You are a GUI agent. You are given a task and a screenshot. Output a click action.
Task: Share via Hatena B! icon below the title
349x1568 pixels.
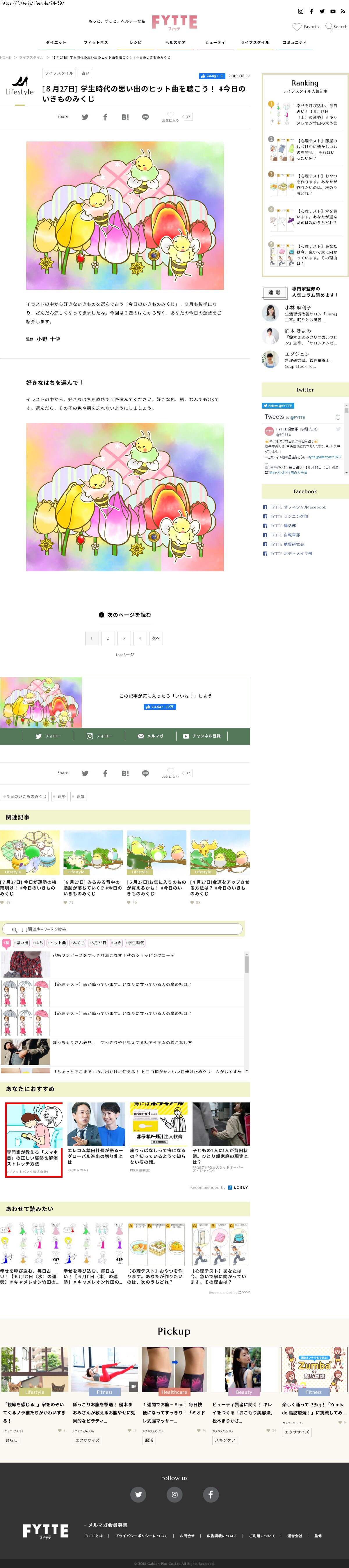125,117
